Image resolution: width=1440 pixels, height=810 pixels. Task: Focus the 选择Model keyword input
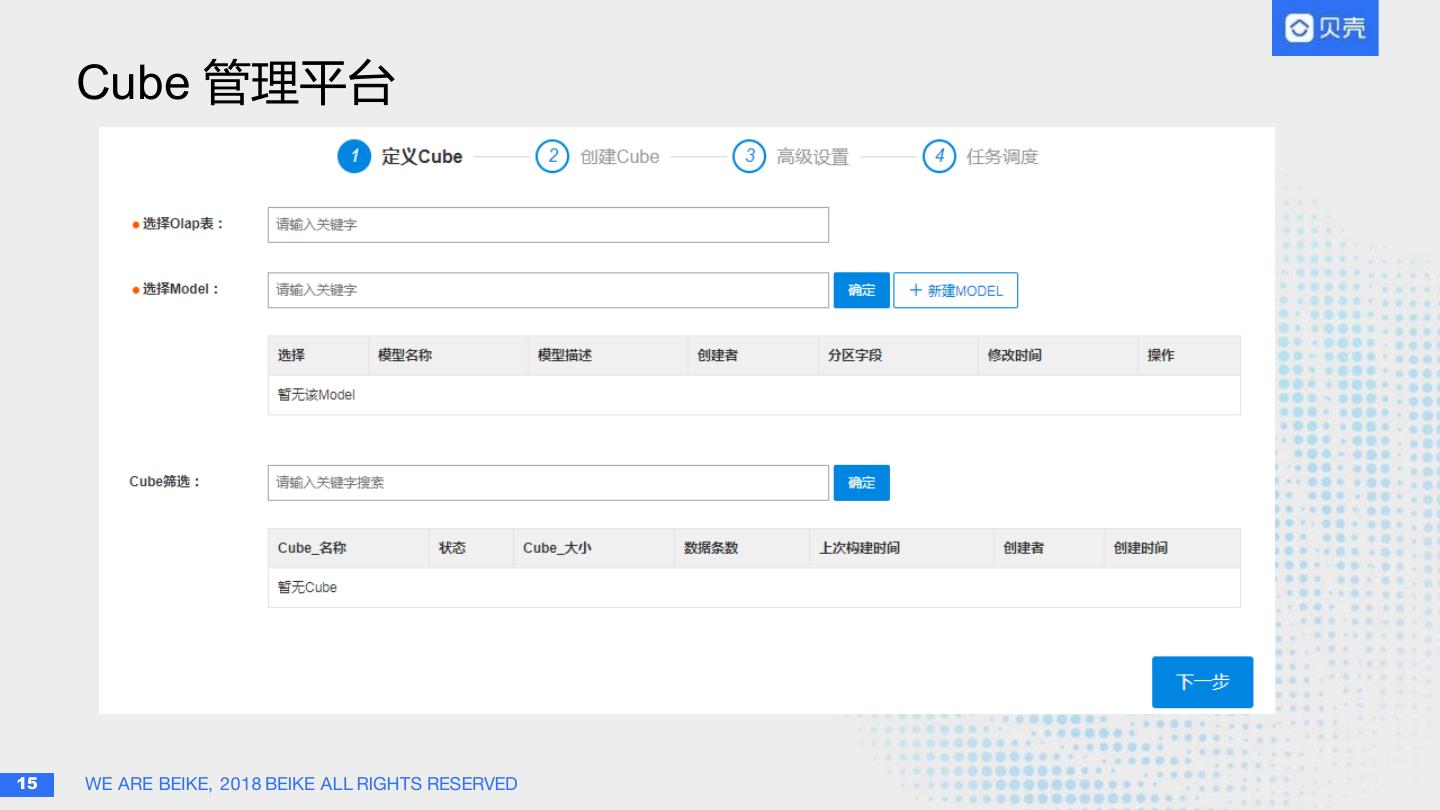coord(548,290)
